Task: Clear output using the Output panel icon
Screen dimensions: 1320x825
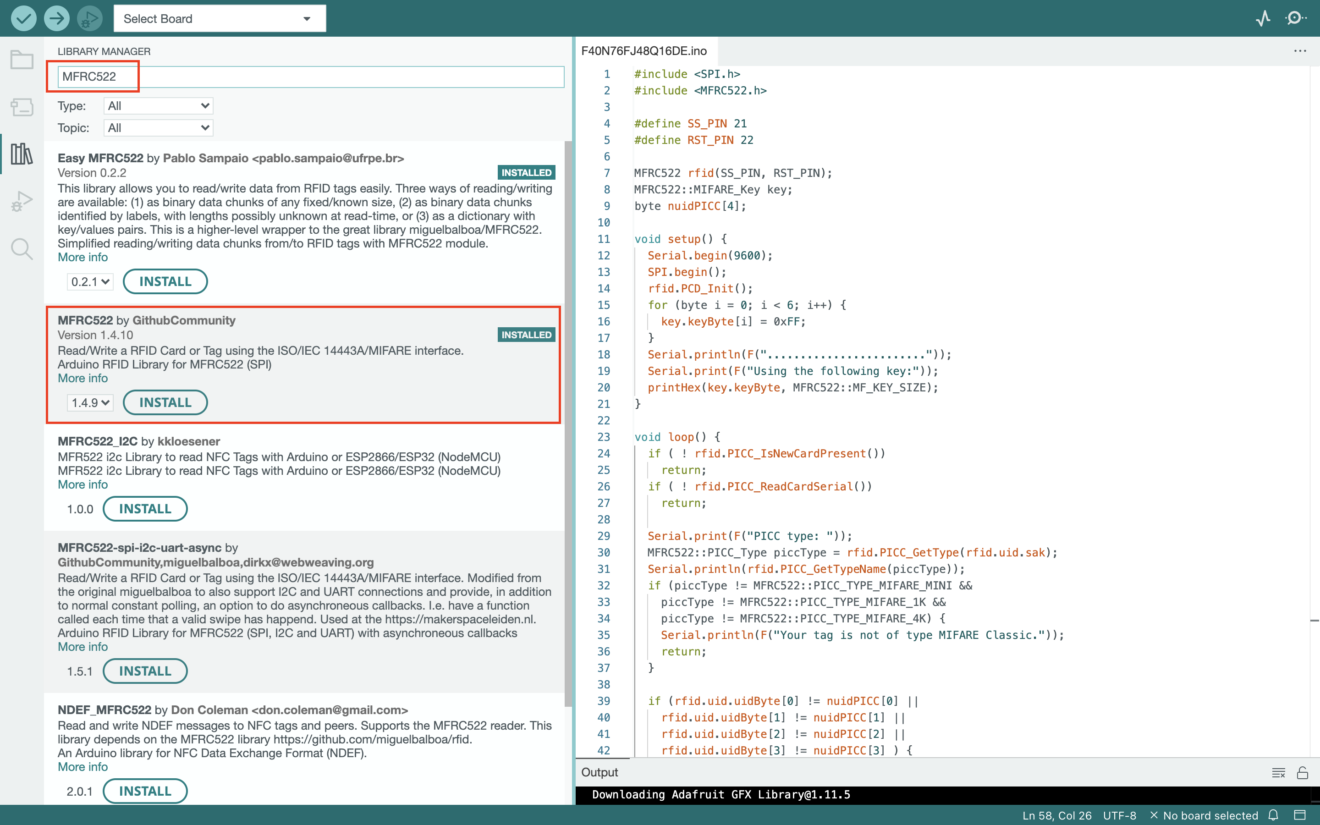Action: point(1278,773)
